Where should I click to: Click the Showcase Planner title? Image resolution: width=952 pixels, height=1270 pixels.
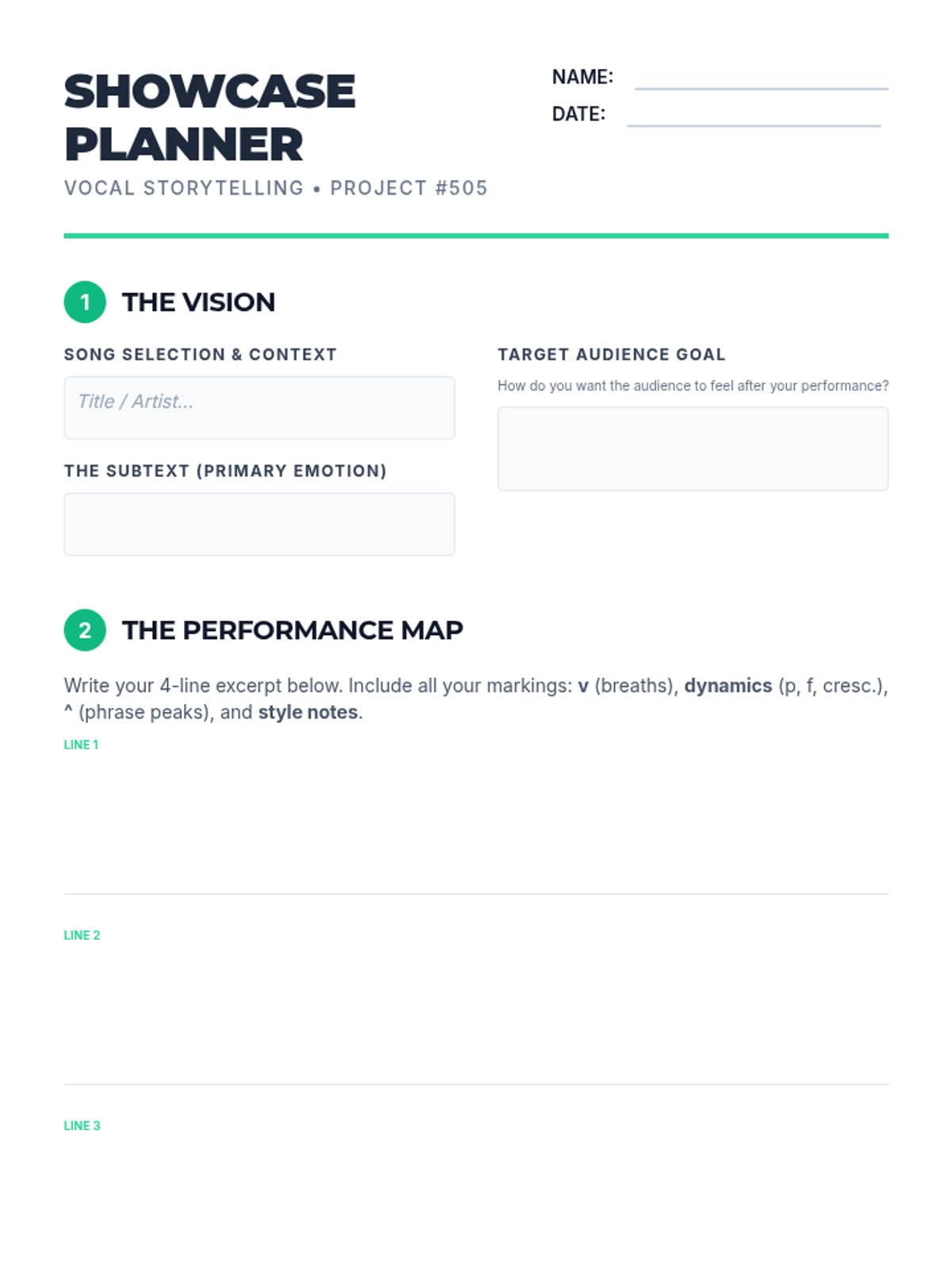pyautogui.click(x=209, y=117)
